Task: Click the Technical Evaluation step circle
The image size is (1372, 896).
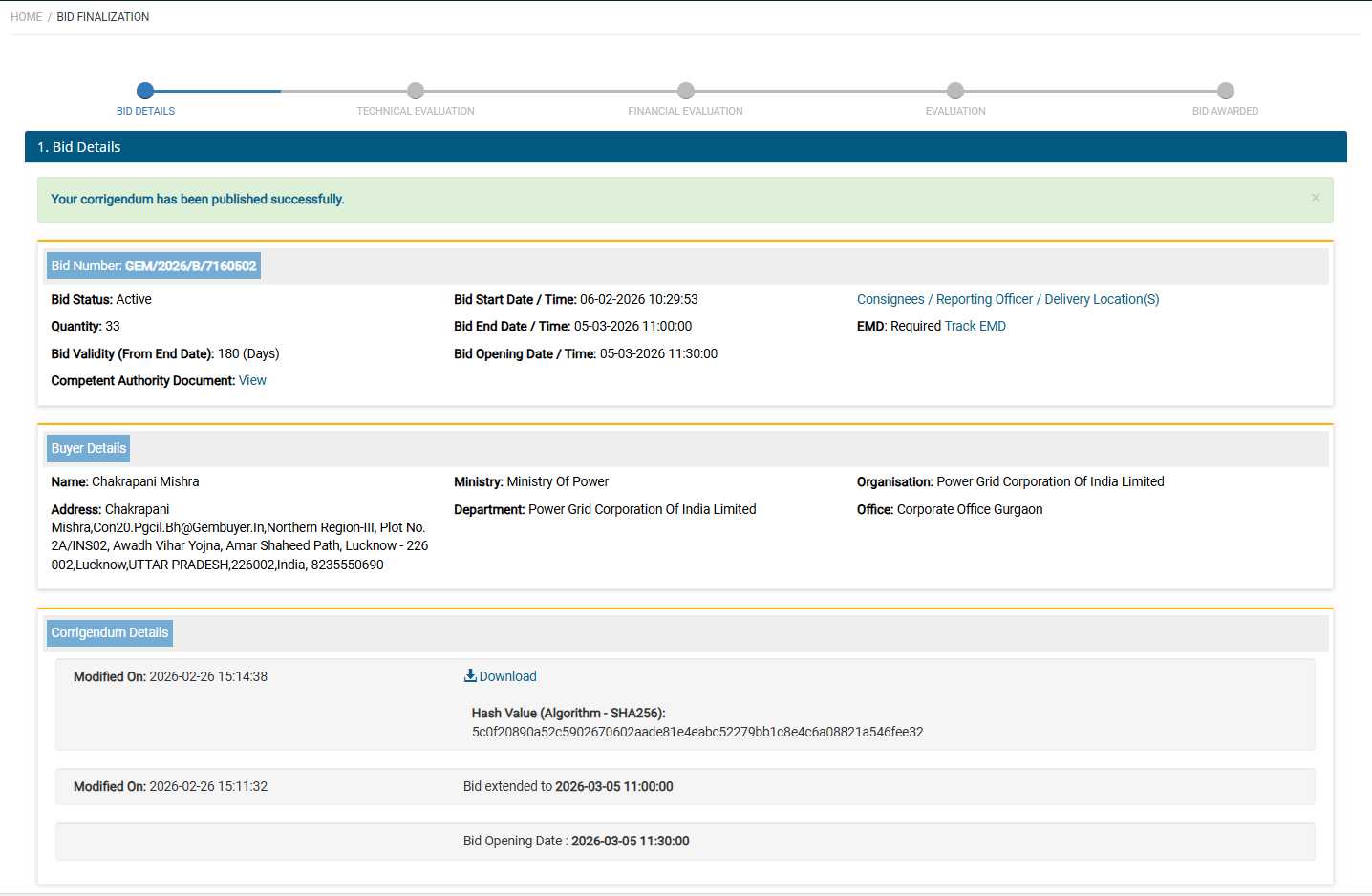Action: click(416, 91)
